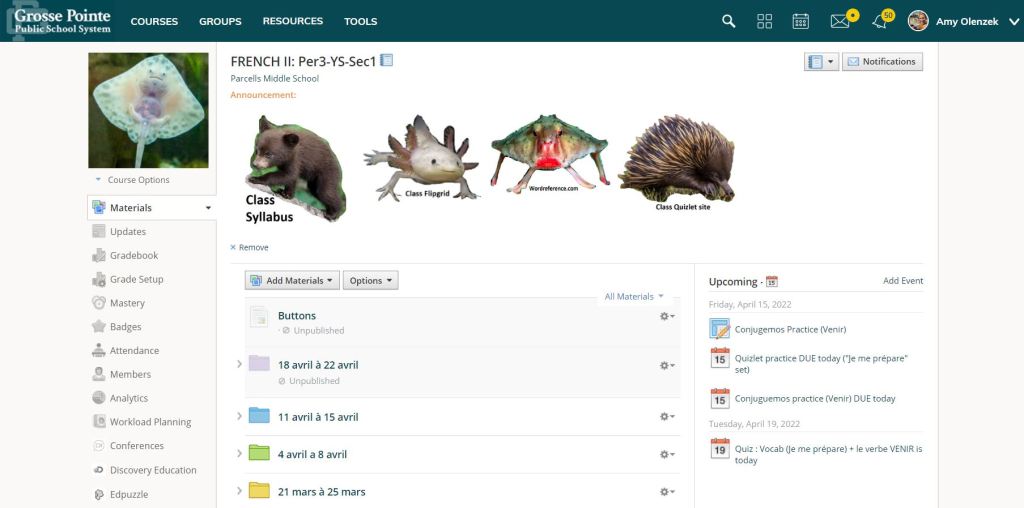Open Gradebook in the sidebar
1024x508 pixels.
(134, 256)
